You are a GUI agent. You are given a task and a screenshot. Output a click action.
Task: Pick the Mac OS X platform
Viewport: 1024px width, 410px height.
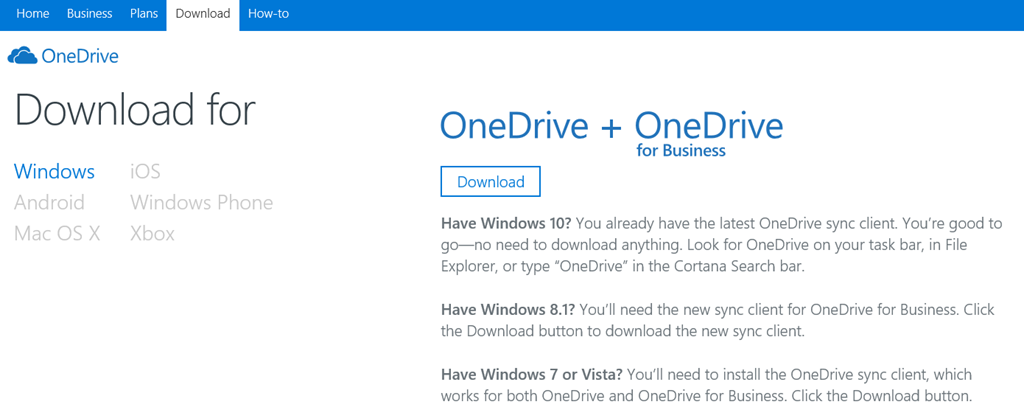[x=57, y=234]
